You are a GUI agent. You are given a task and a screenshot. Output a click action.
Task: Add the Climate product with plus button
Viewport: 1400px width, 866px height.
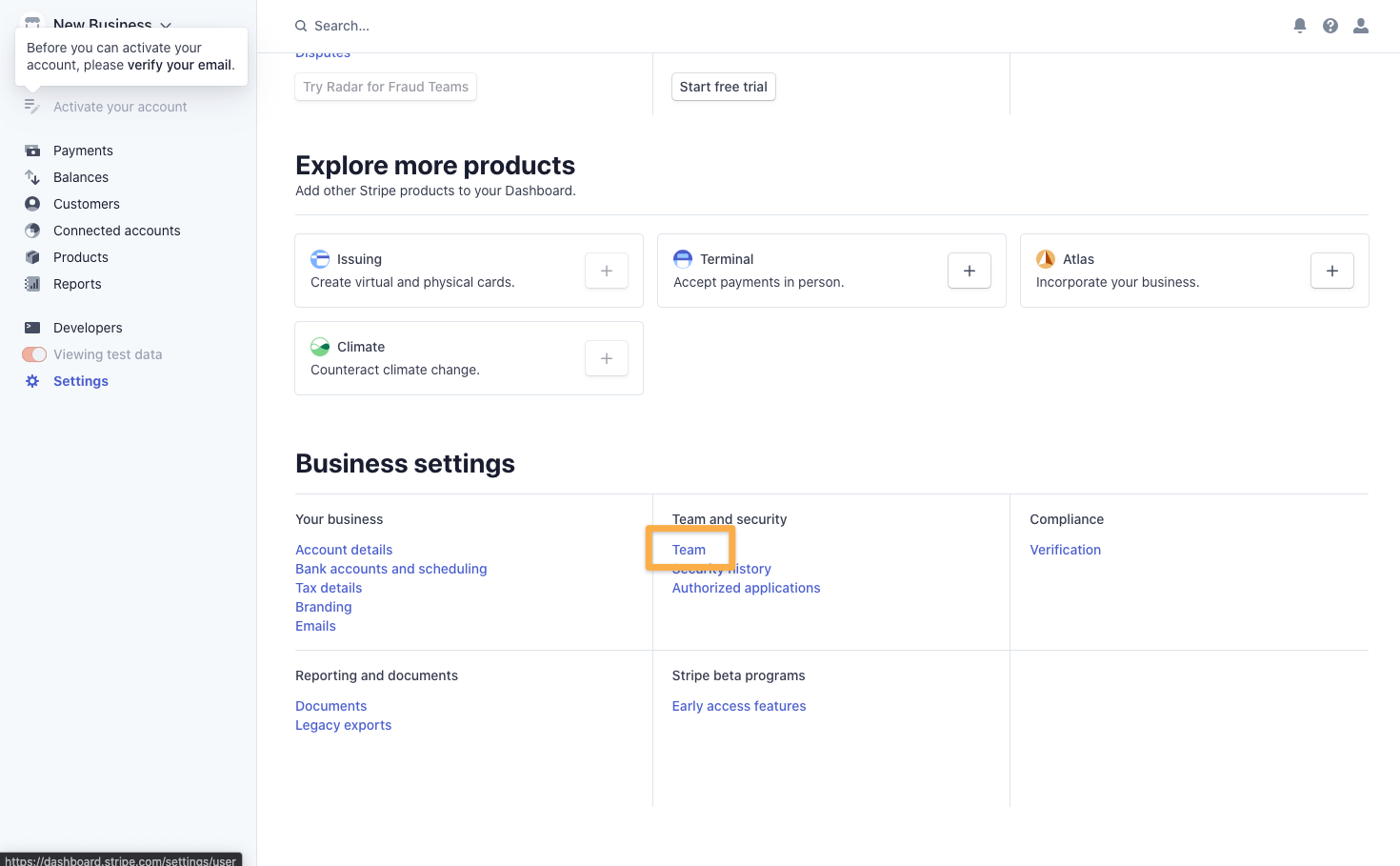click(x=607, y=358)
